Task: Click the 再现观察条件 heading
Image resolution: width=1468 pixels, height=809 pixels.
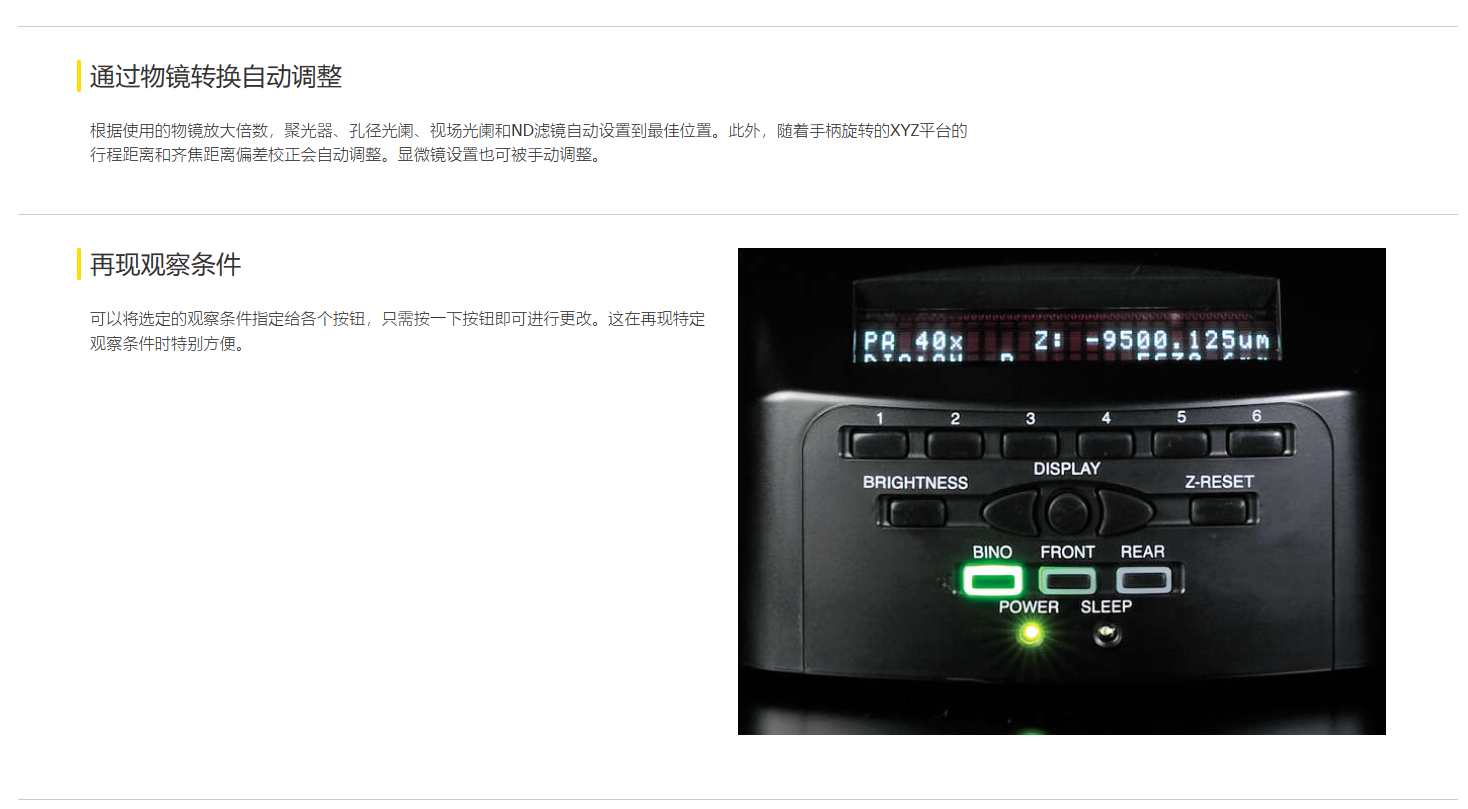Action: tap(165, 264)
